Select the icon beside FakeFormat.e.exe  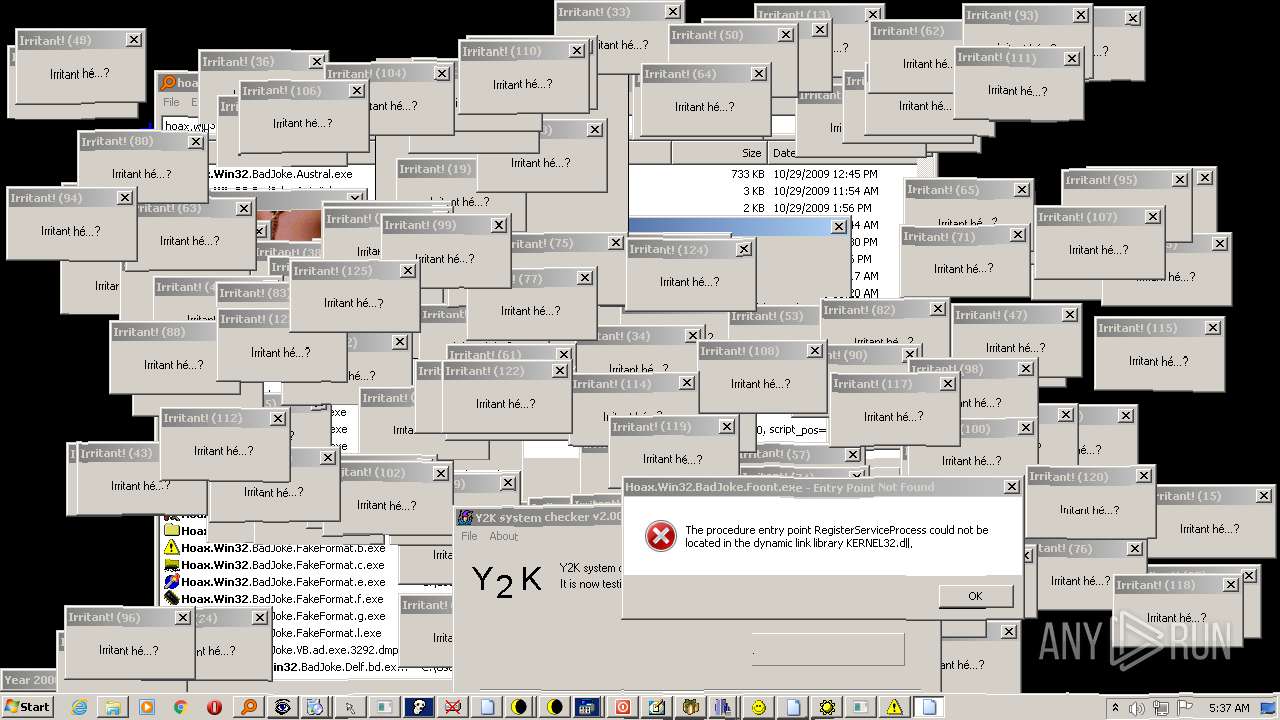(172, 582)
